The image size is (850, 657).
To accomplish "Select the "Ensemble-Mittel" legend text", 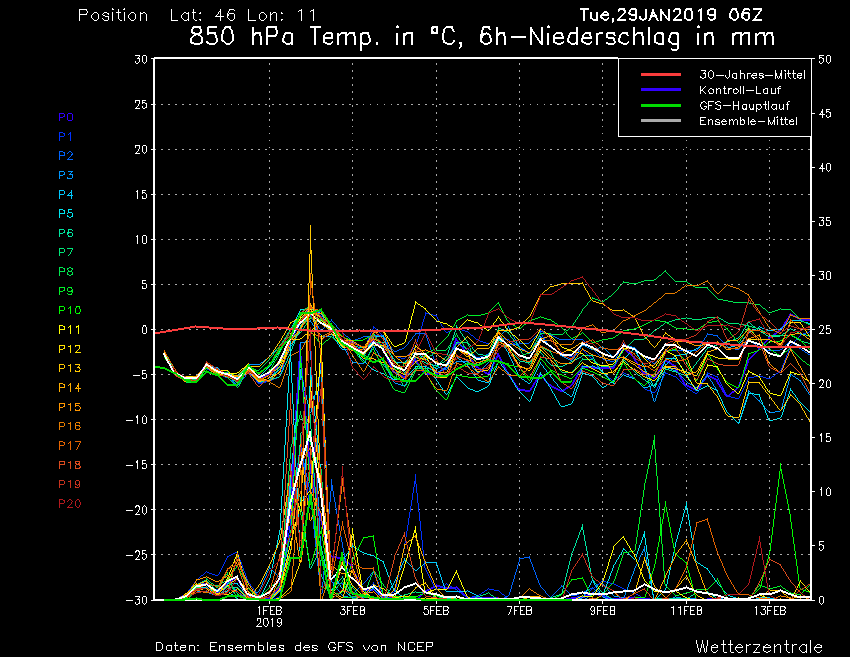I will click(x=748, y=121).
